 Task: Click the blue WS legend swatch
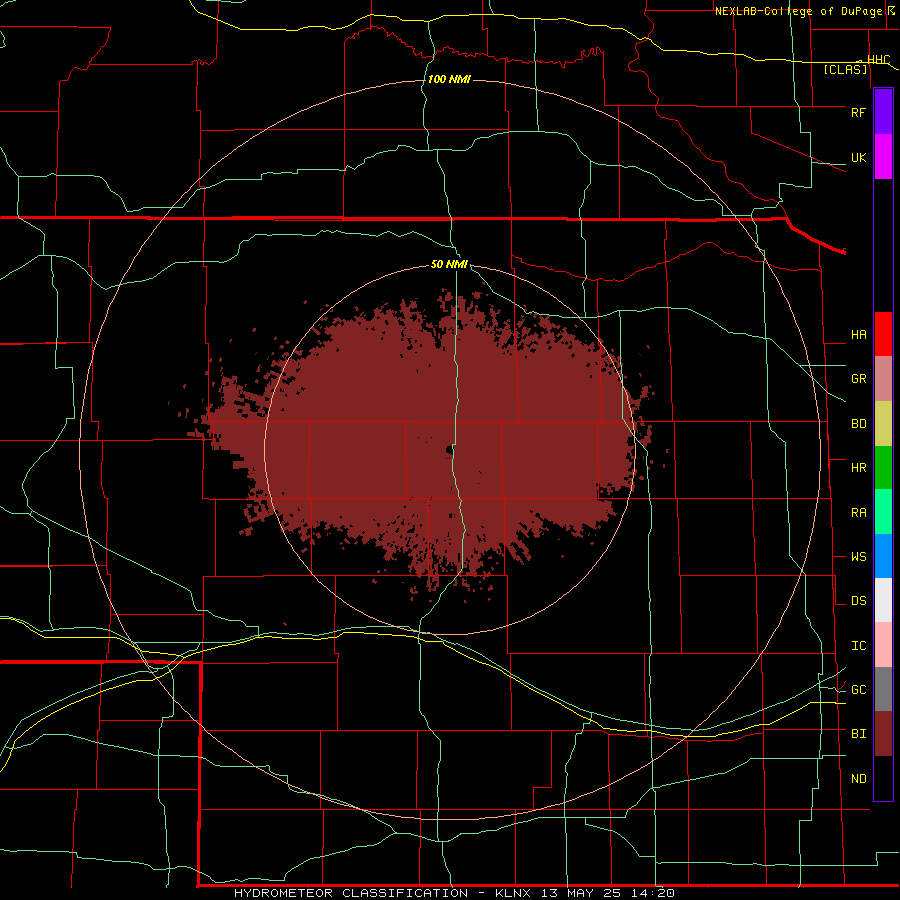click(883, 556)
